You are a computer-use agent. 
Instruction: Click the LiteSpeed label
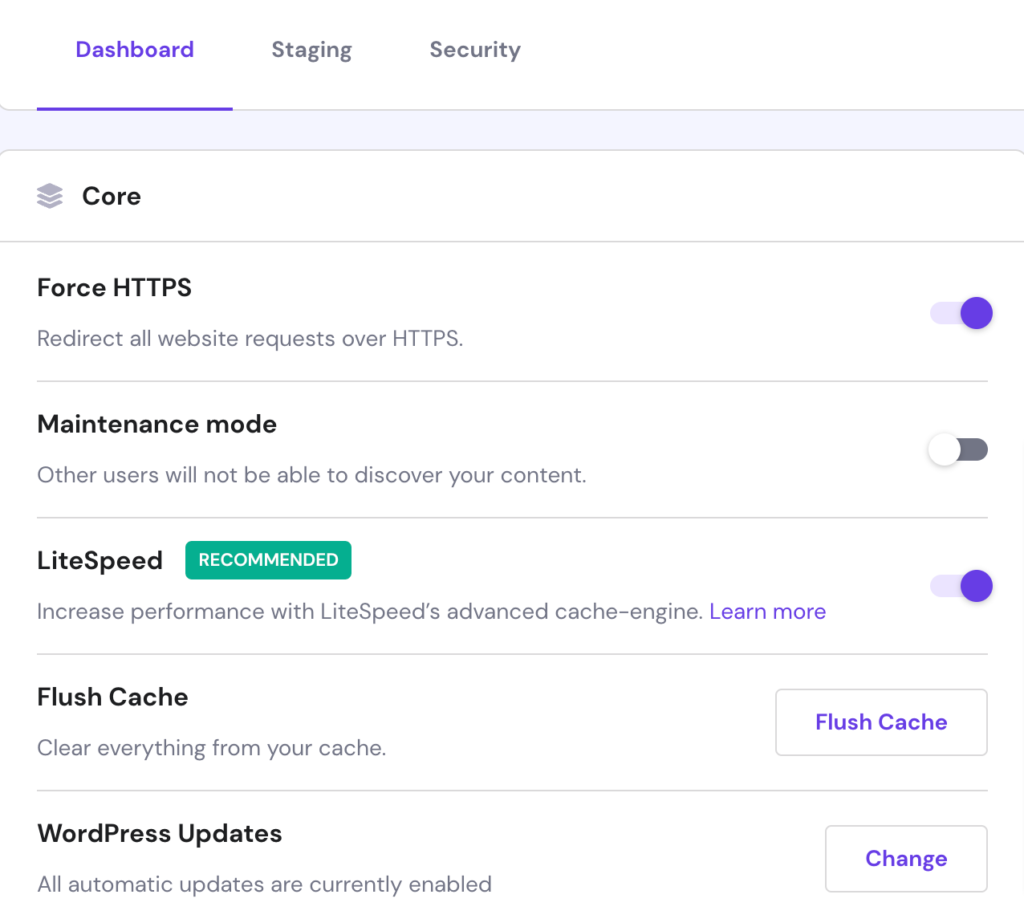tap(100, 561)
